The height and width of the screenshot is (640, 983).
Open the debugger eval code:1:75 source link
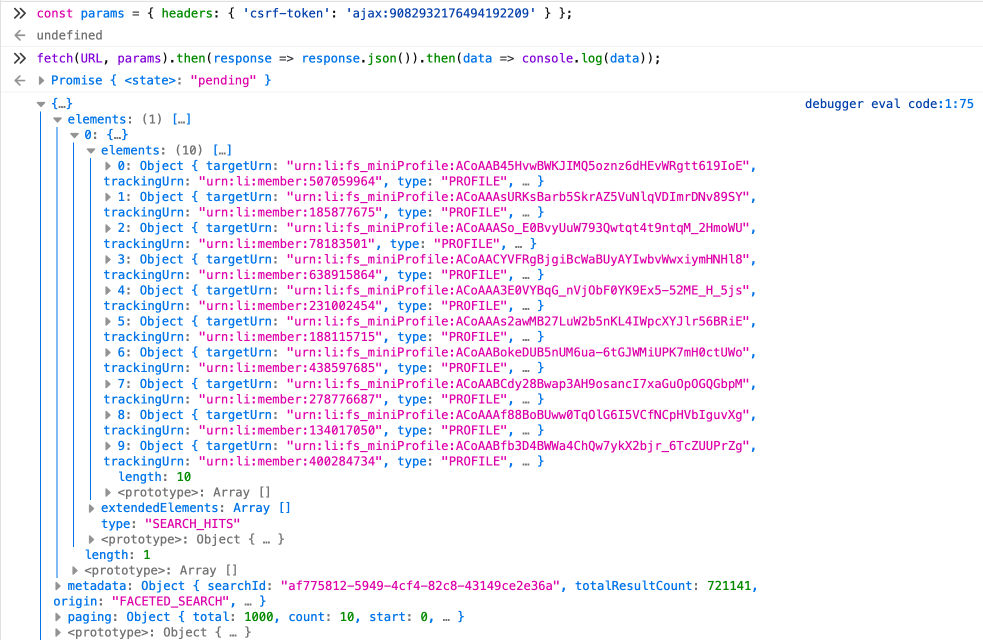coord(889,104)
